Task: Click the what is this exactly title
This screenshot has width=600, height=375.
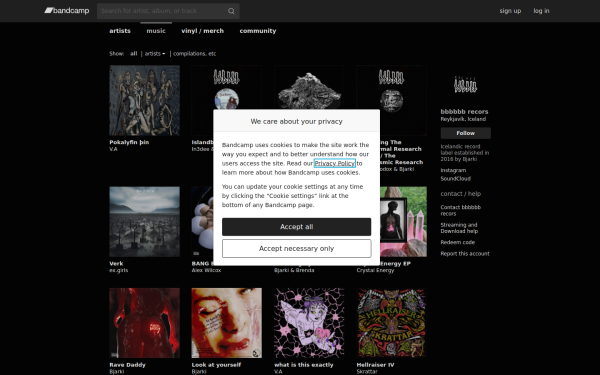Action: coord(303,365)
